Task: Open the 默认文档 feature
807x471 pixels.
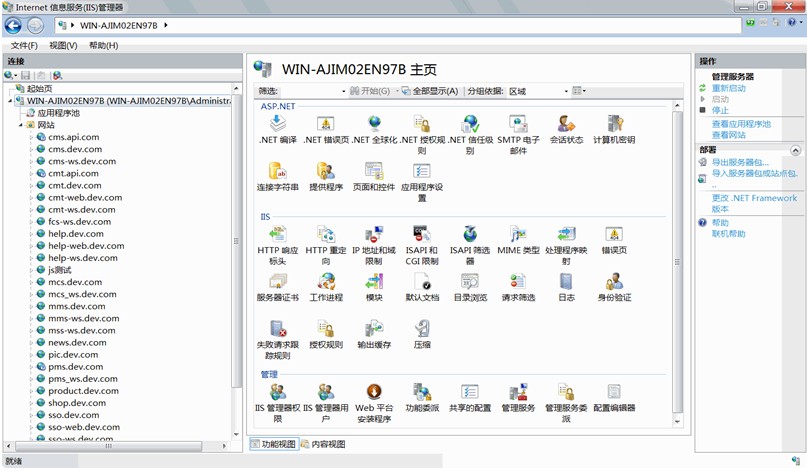Action: 422,287
